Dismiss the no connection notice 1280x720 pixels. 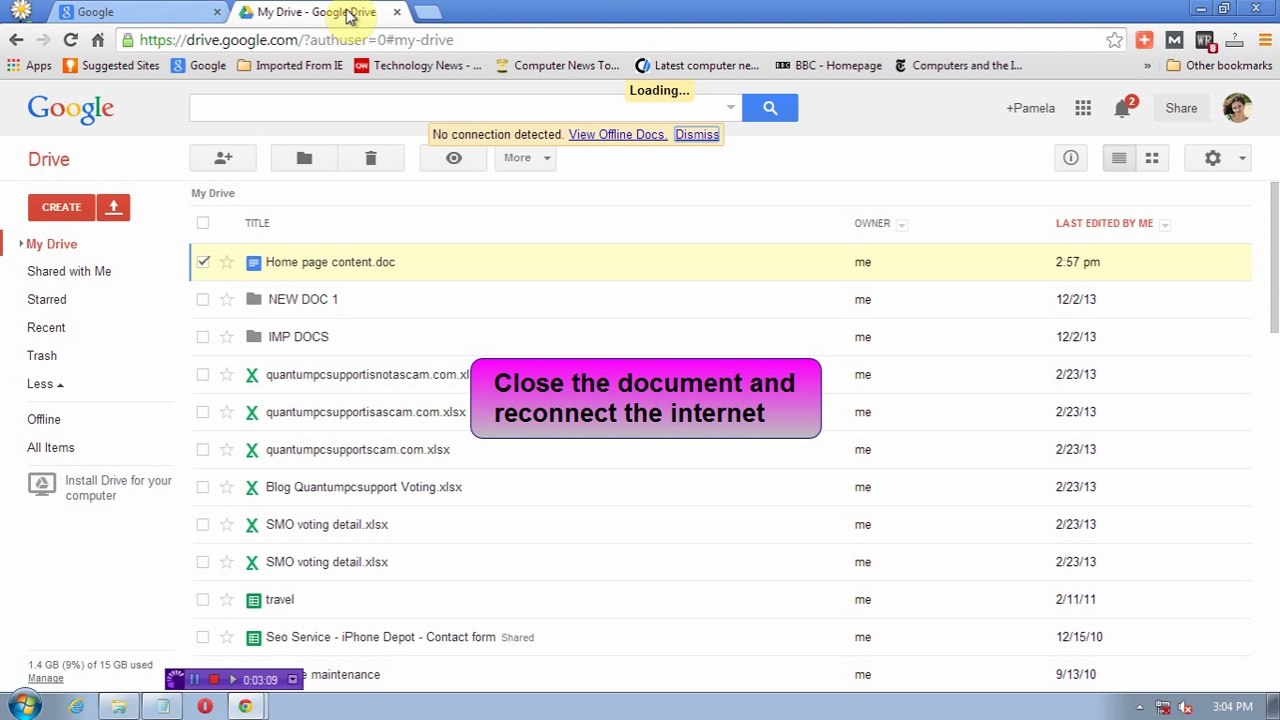click(697, 134)
